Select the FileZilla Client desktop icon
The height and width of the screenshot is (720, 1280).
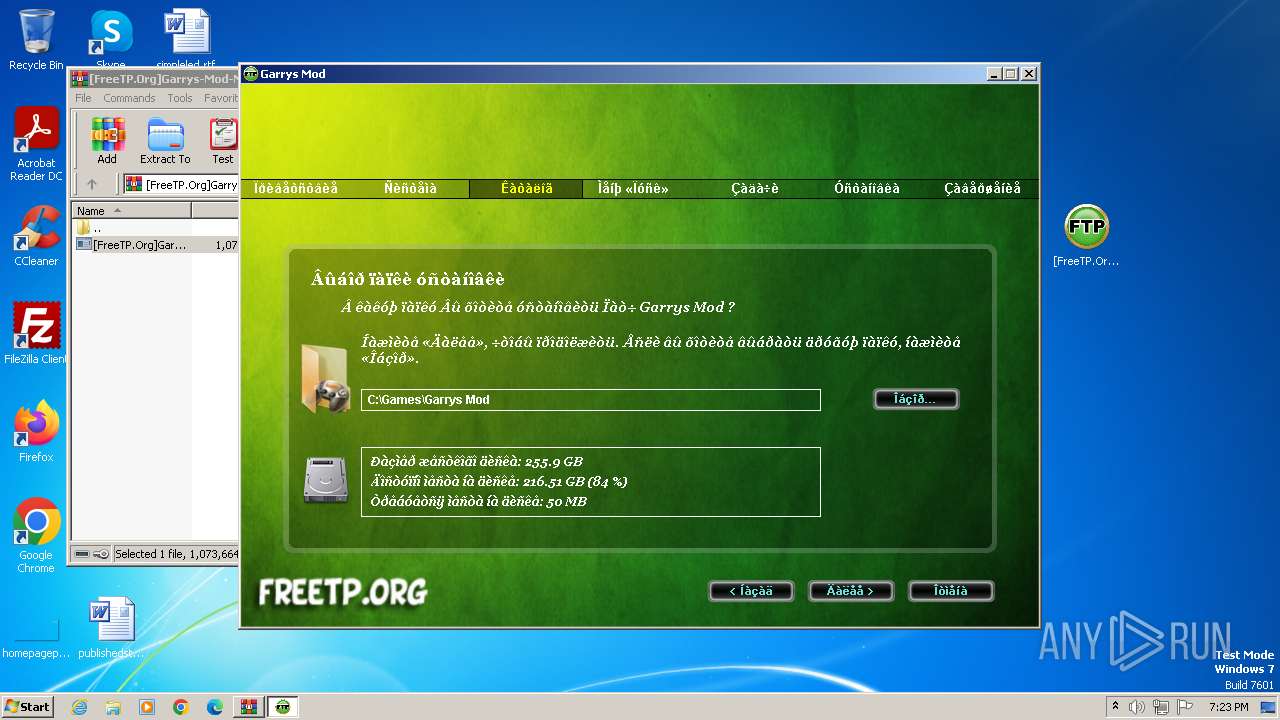(x=36, y=333)
